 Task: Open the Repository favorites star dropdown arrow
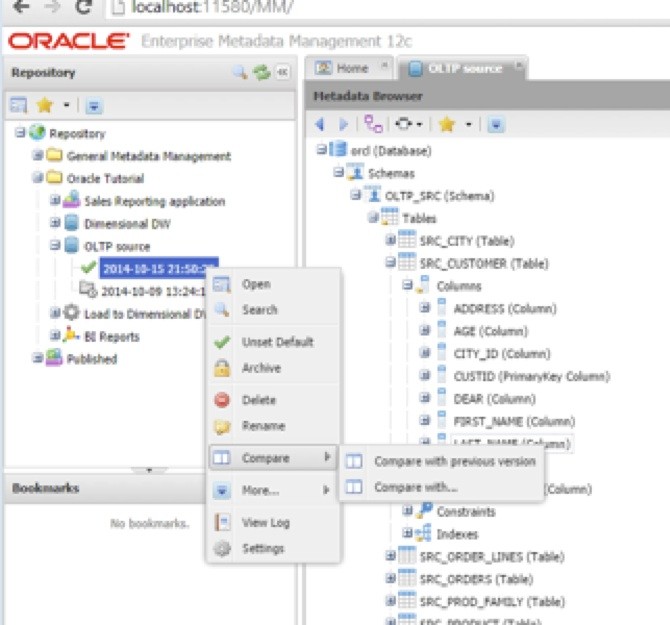66,105
